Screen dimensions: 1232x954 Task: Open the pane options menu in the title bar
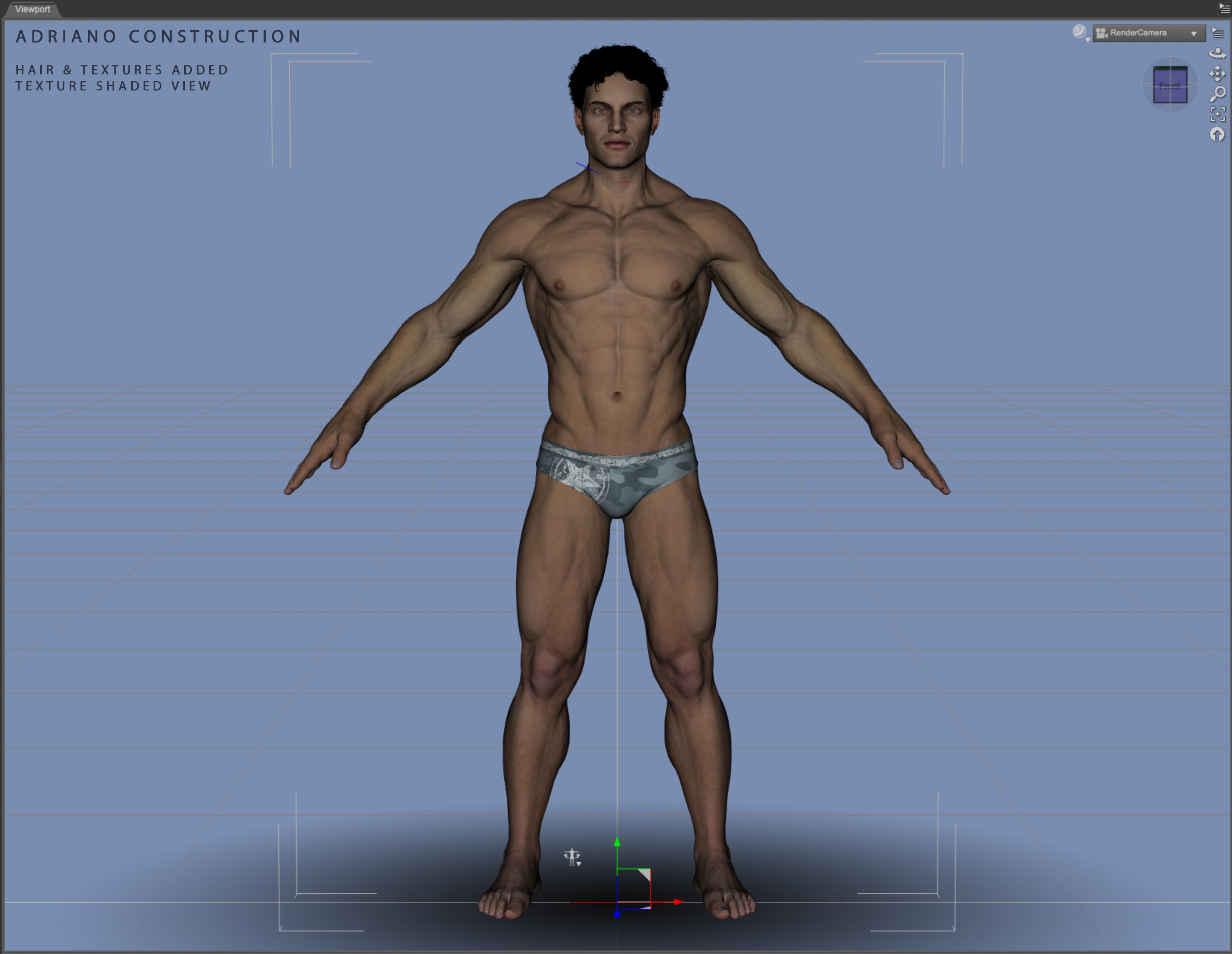click(1224, 8)
